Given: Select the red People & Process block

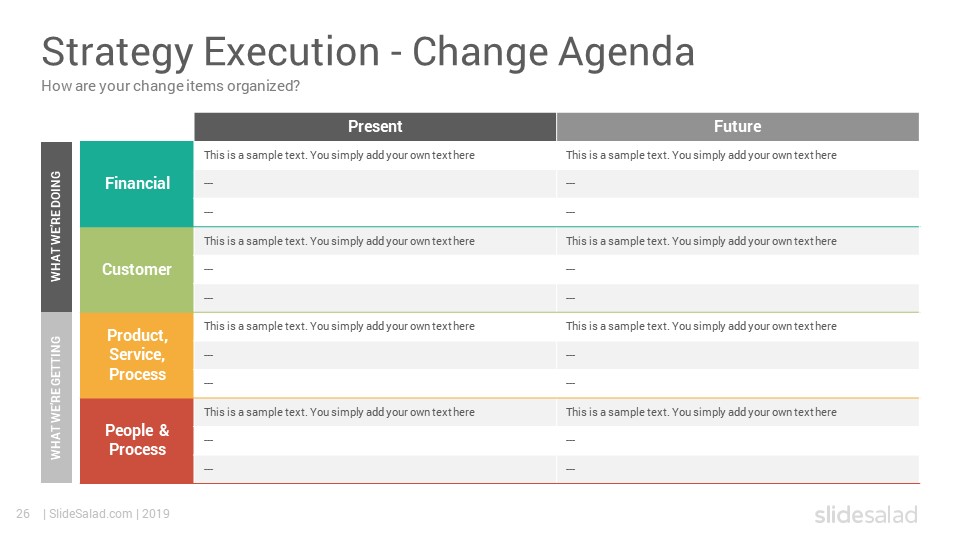Looking at the screenshot, I should [137, 440].
